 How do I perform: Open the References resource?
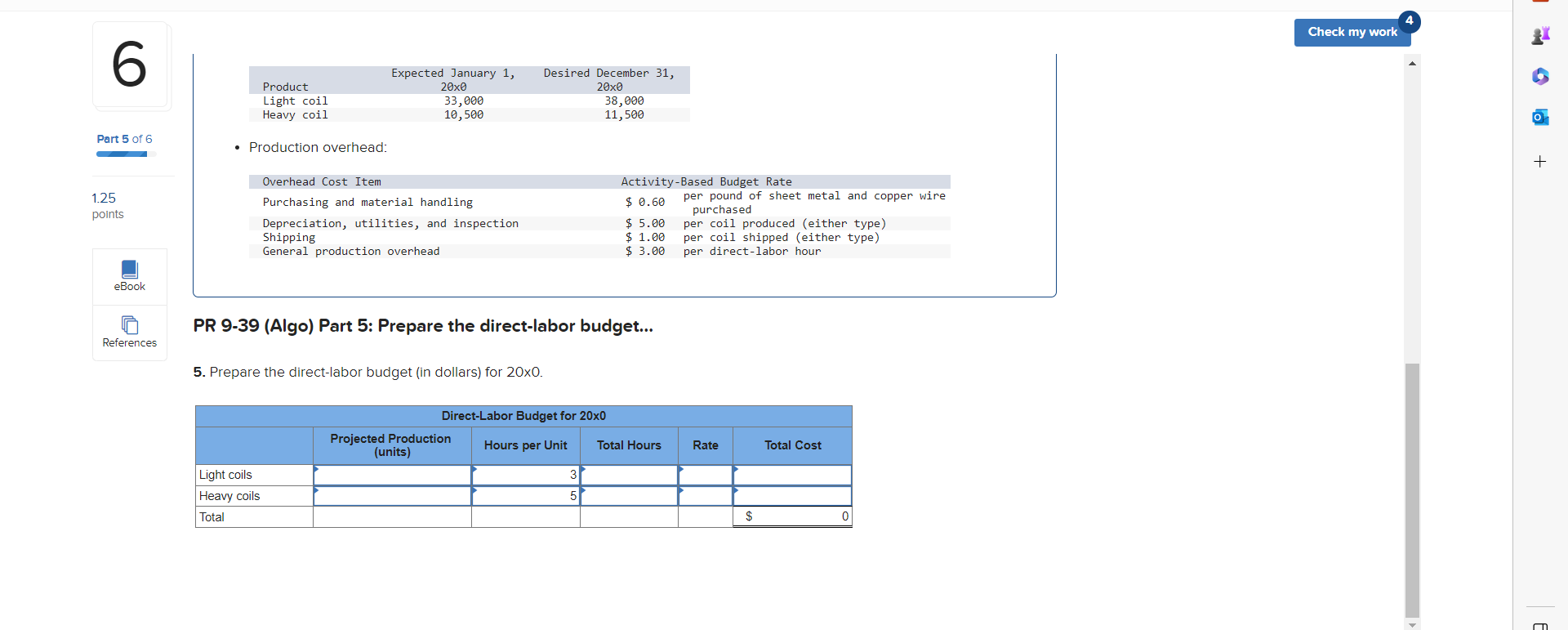click(130, 333)
